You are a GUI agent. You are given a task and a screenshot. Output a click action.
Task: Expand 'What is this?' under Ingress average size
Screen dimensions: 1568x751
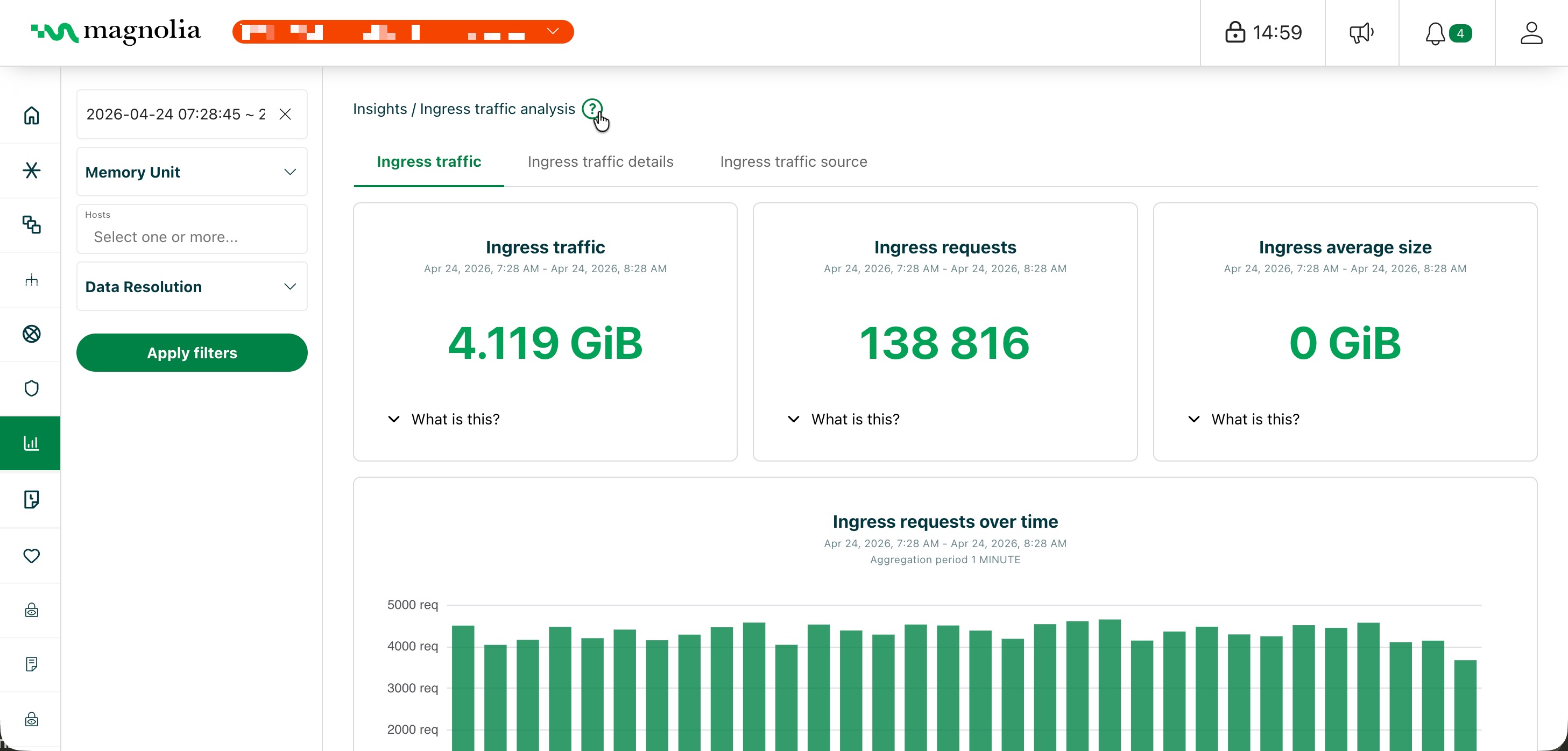pyautogui.click(x=1244, y=419)
